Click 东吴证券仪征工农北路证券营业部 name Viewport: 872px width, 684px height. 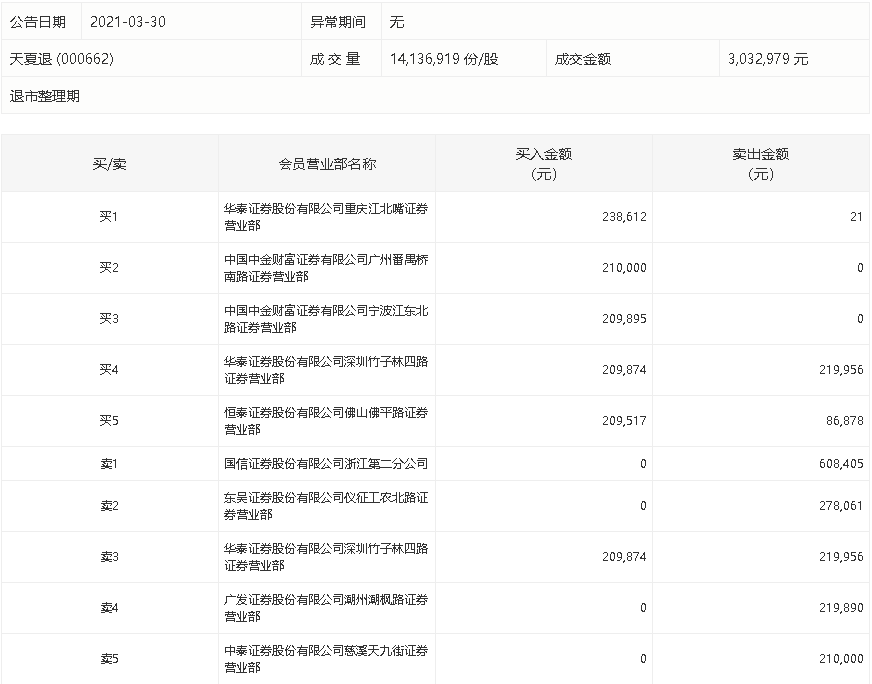(326, 506)
